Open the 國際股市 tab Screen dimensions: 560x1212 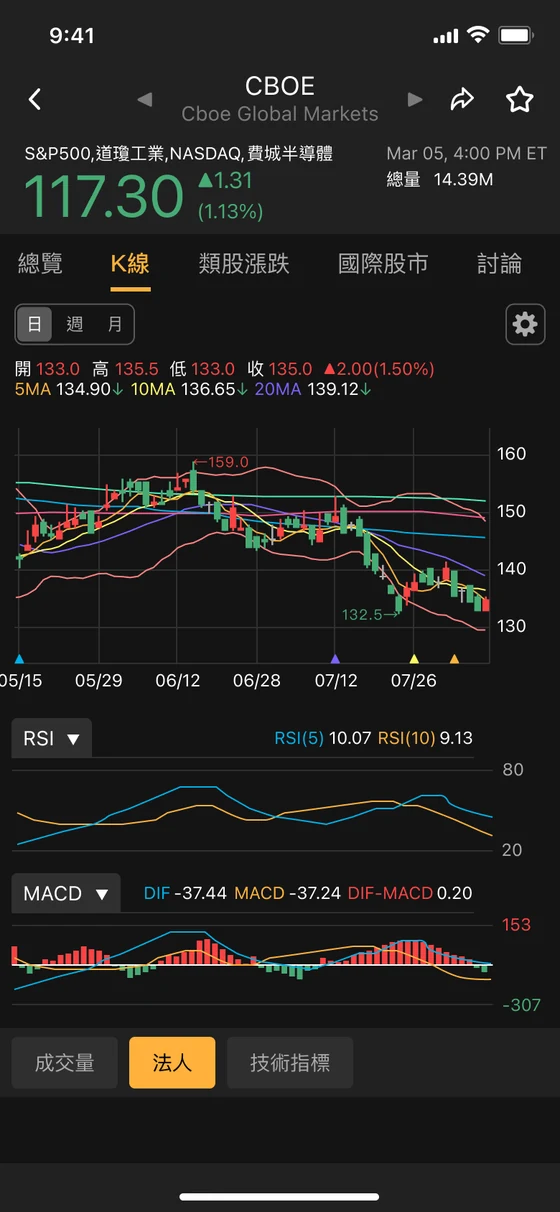(x=383, y=263)
